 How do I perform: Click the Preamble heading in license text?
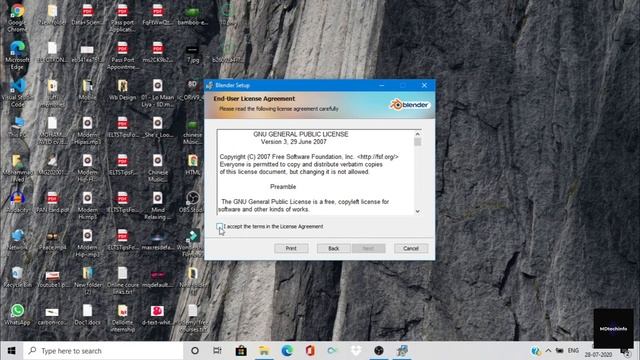pos(283,187)
